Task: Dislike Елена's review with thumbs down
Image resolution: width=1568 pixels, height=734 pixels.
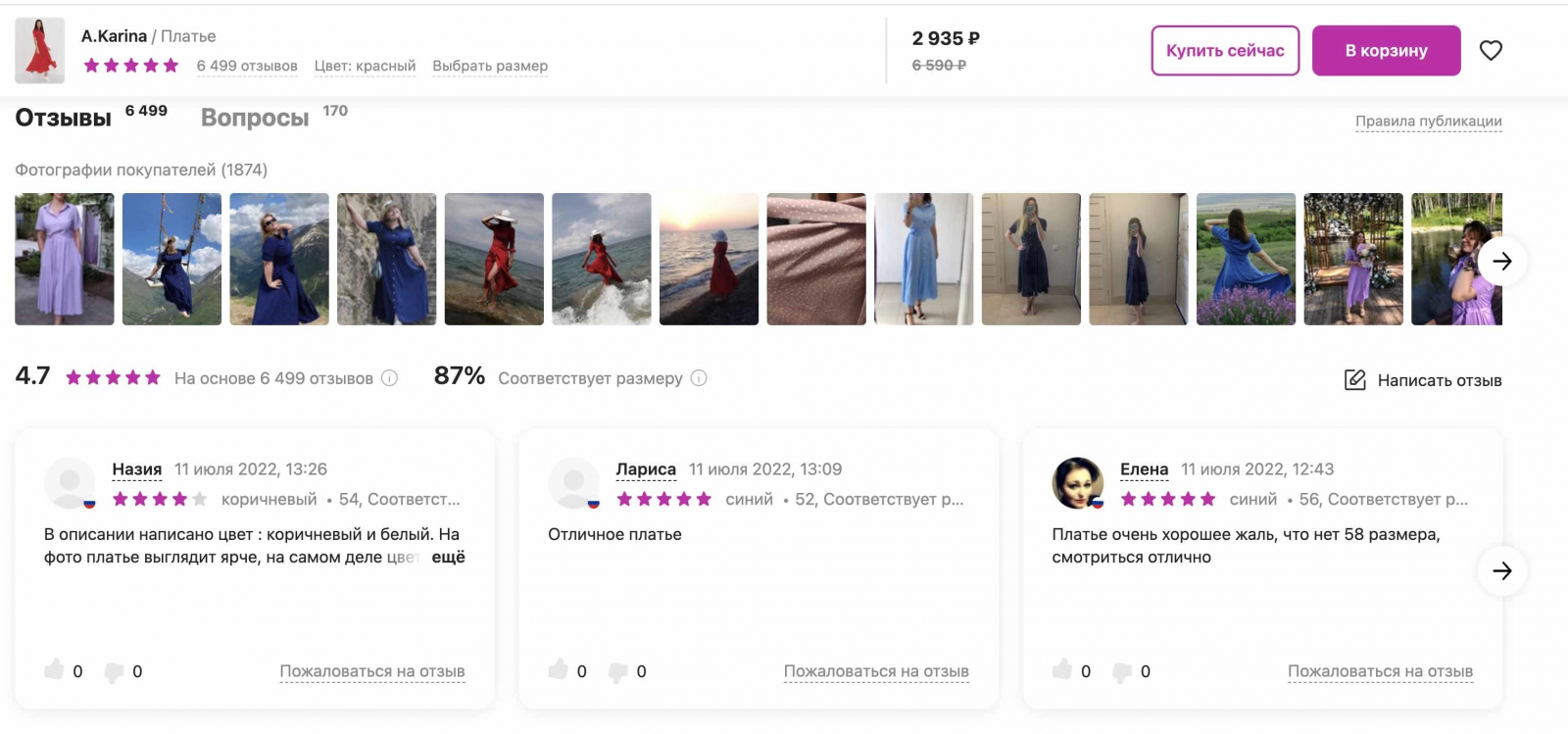Action: tap(1122, 672)
